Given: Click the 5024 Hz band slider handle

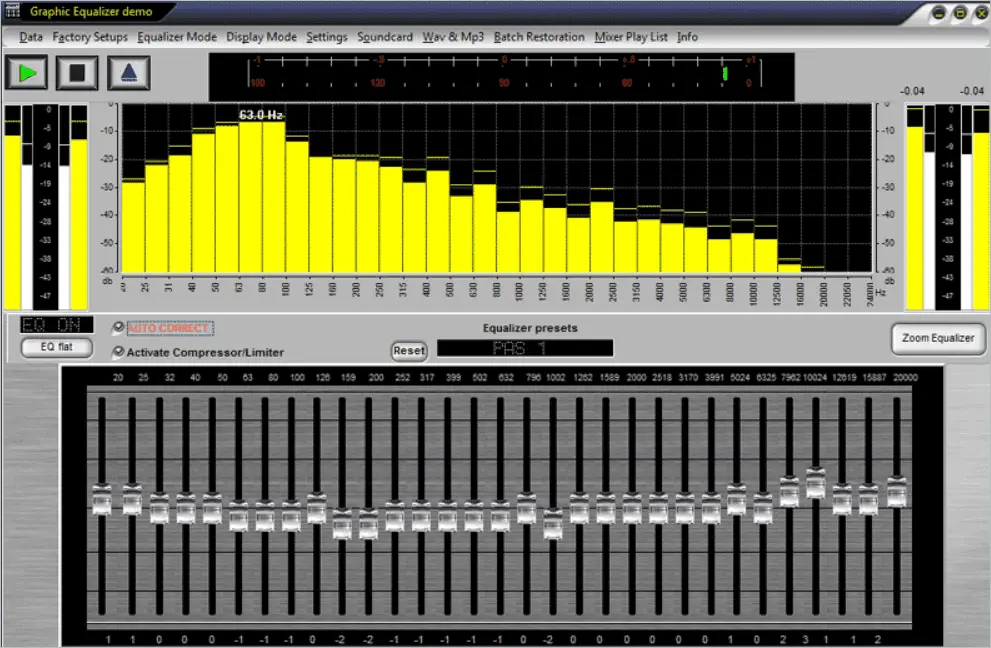Looking at the screenshot, I should click(737, 500).
